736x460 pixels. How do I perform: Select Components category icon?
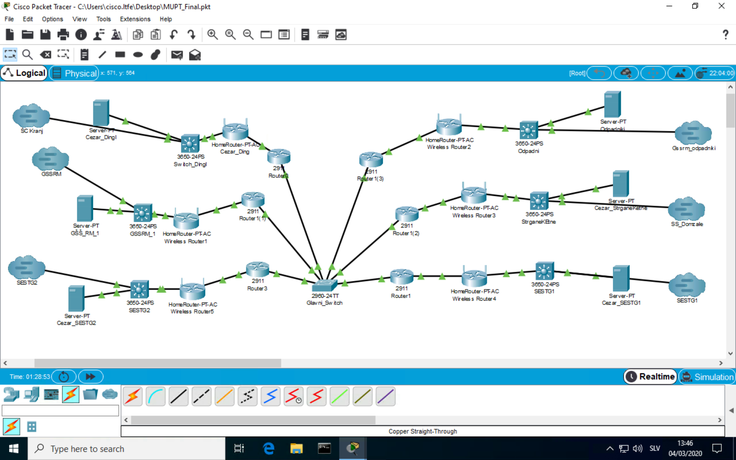pyautogui.click(x=51, y=394)
